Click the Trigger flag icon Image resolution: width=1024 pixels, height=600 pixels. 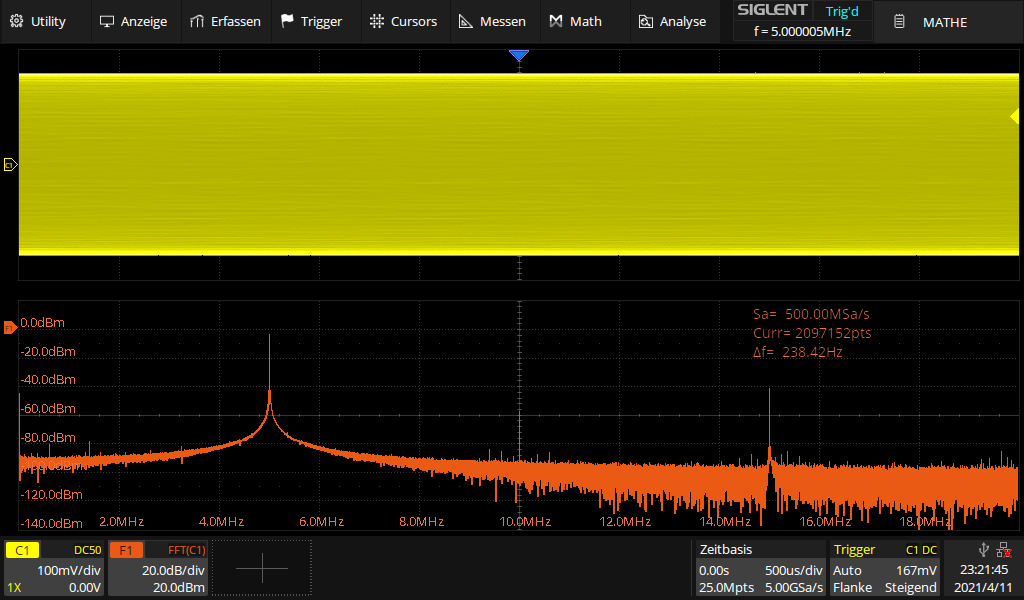(287, 22)
